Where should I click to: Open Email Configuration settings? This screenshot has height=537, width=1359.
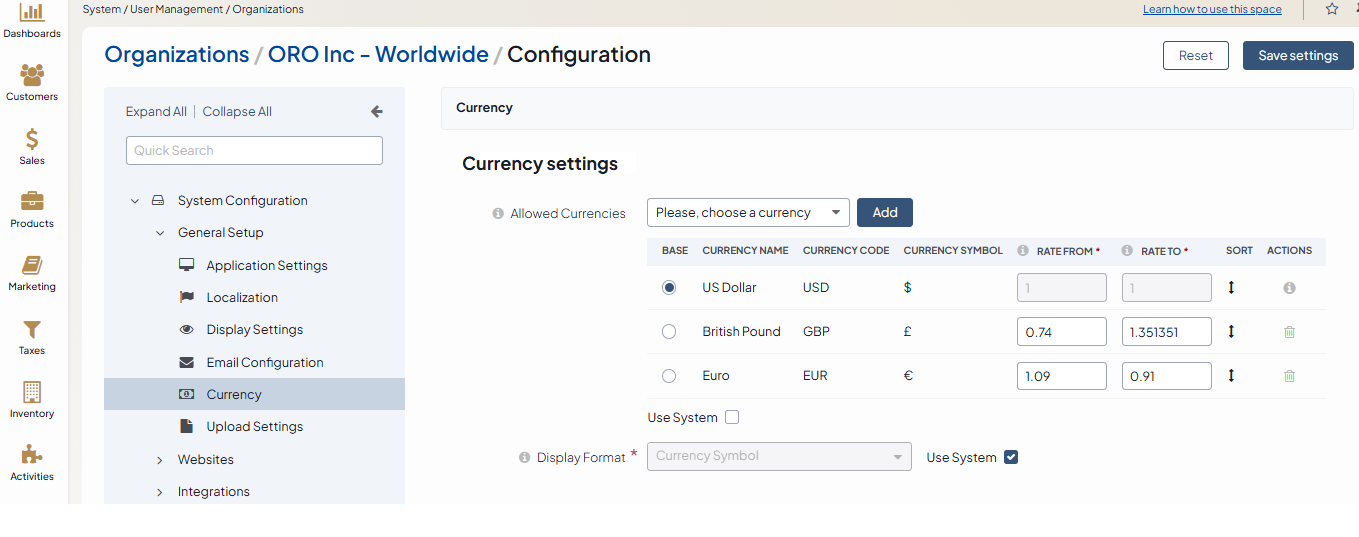(x=265, y=363)
